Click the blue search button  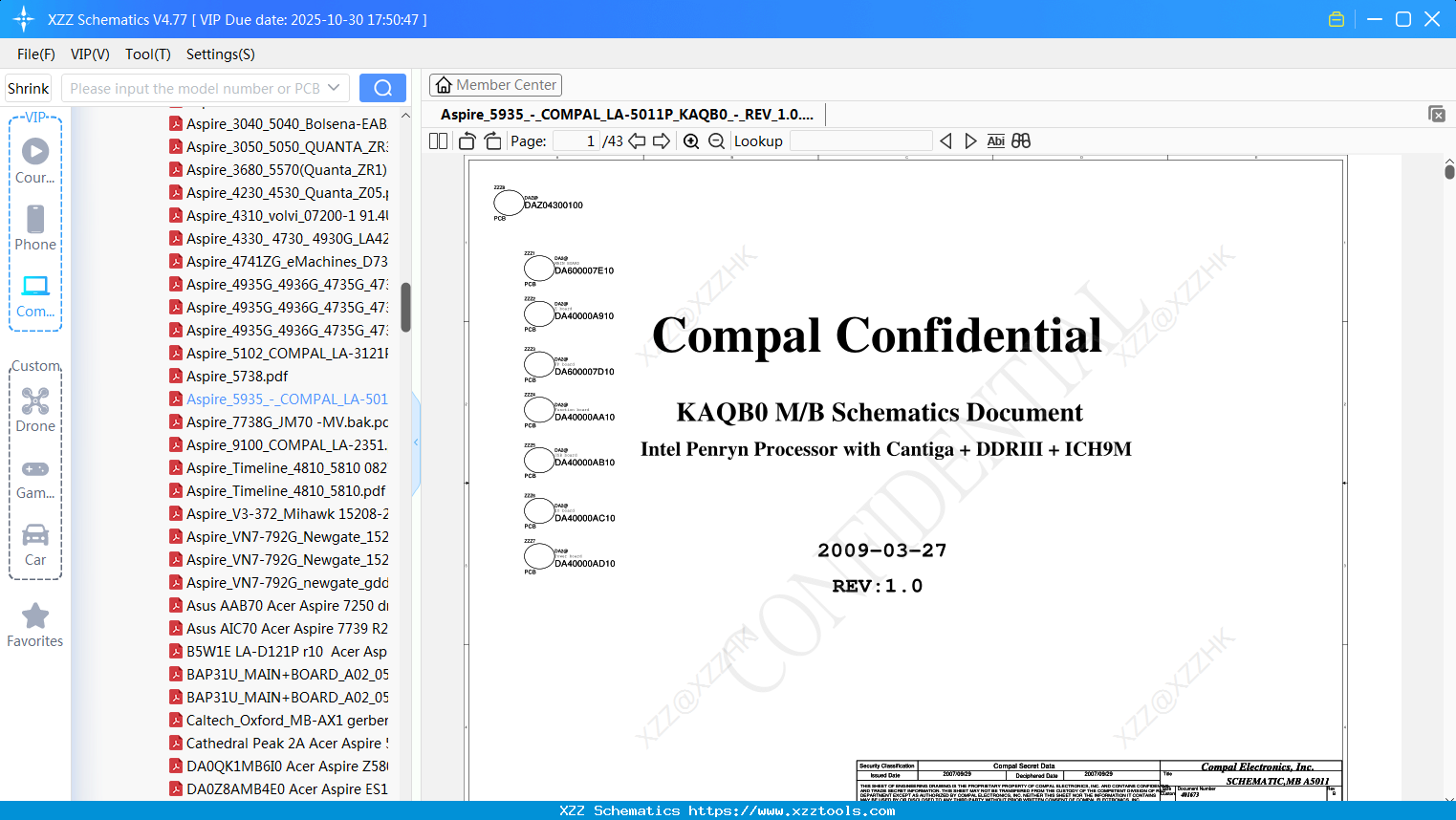(382, 88)
